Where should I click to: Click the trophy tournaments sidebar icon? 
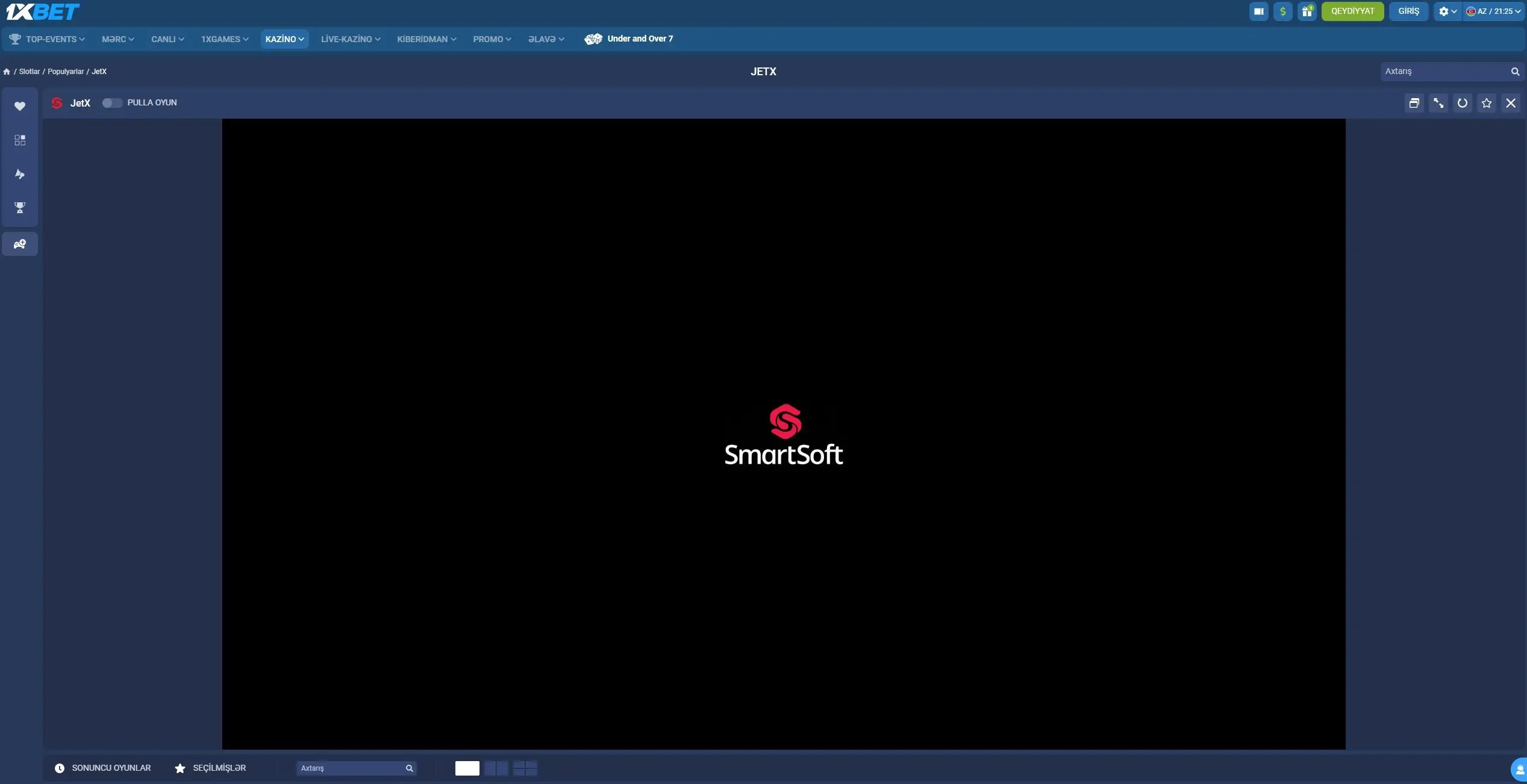click(20, 208)
